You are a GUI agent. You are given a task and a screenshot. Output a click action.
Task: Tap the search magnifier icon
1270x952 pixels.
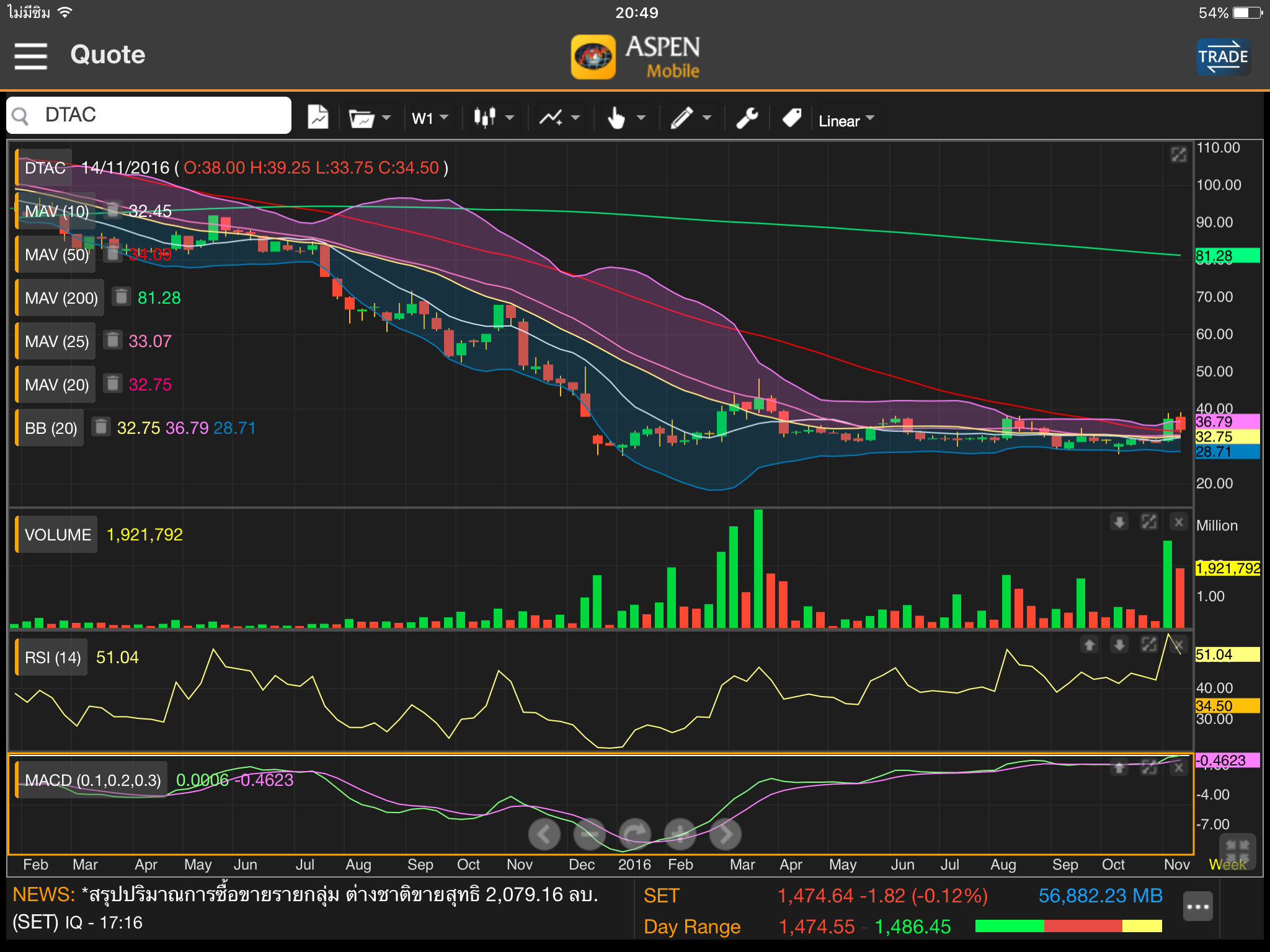click(21, 116)
